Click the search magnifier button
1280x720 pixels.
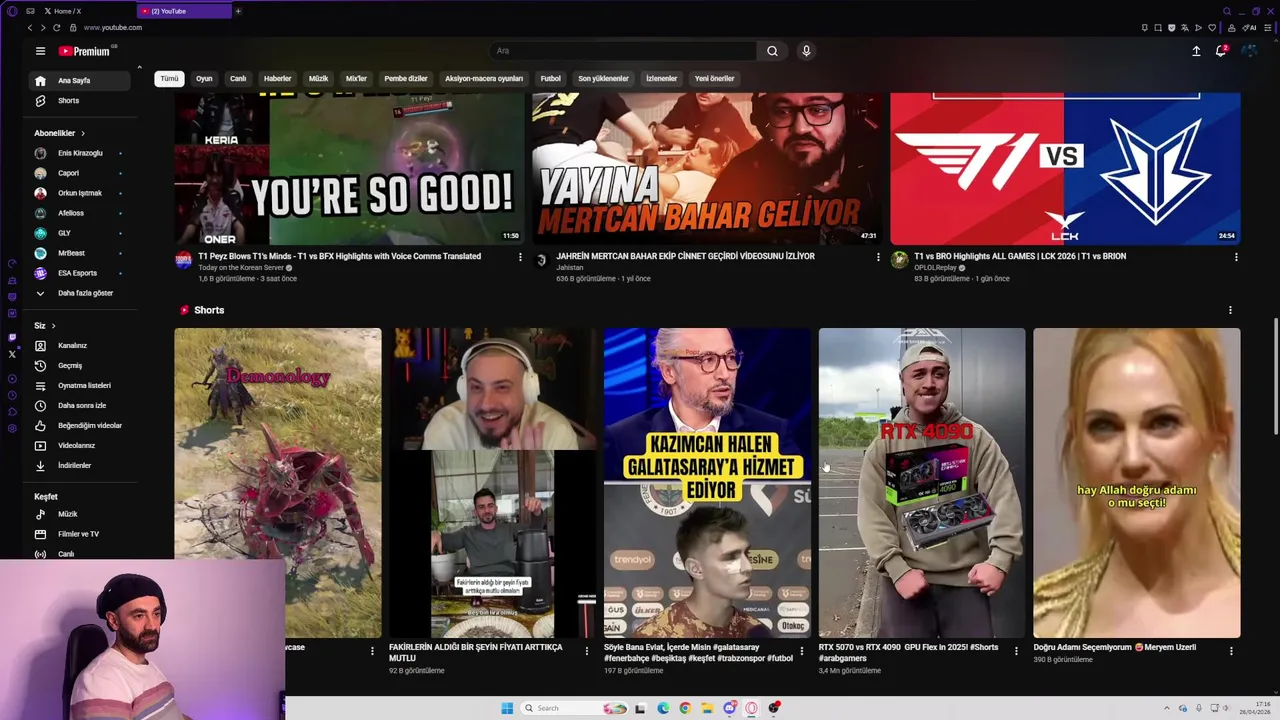(772, 51)
